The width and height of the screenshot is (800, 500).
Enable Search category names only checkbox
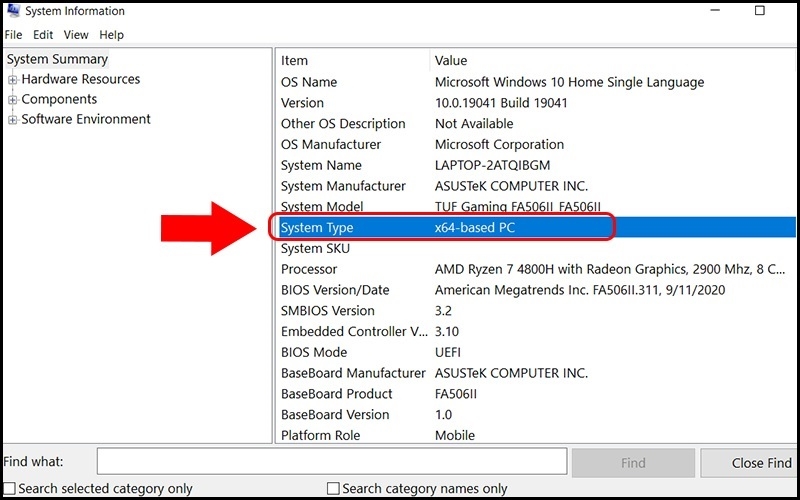pyautogui.click(x=333, y=489)
